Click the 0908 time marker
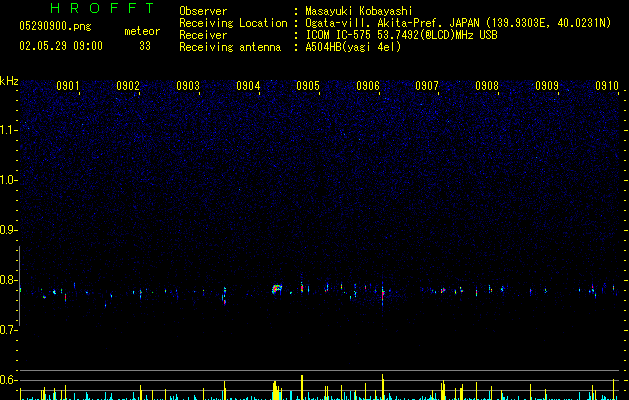Viewport: 629px width, 400px height. coord(487,86)
